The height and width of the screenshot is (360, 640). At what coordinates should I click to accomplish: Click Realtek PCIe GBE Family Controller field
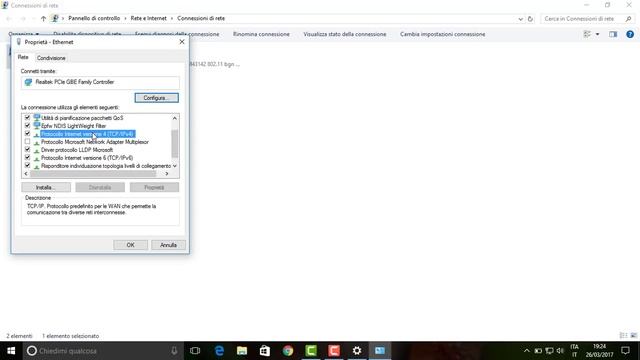pyautogui.click(x=100, y=82)
